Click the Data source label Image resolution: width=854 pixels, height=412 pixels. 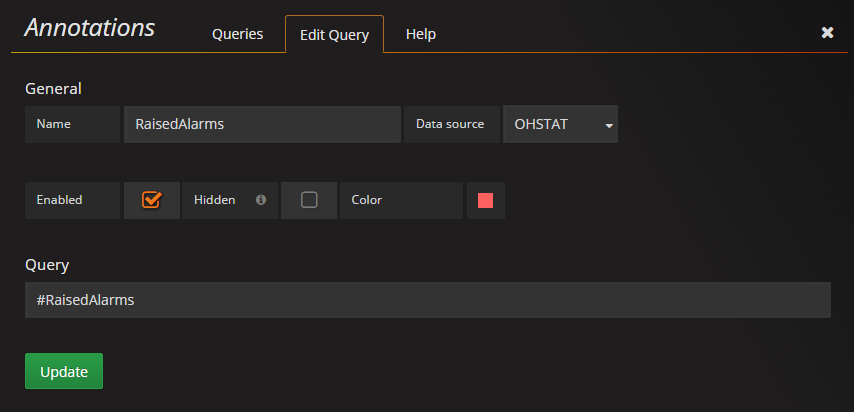point(450,124)
